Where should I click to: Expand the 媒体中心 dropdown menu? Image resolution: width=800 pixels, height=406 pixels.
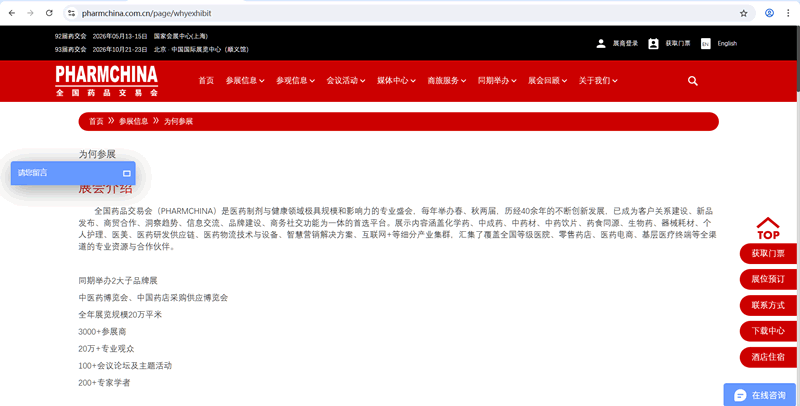click(x=395, y=81)
